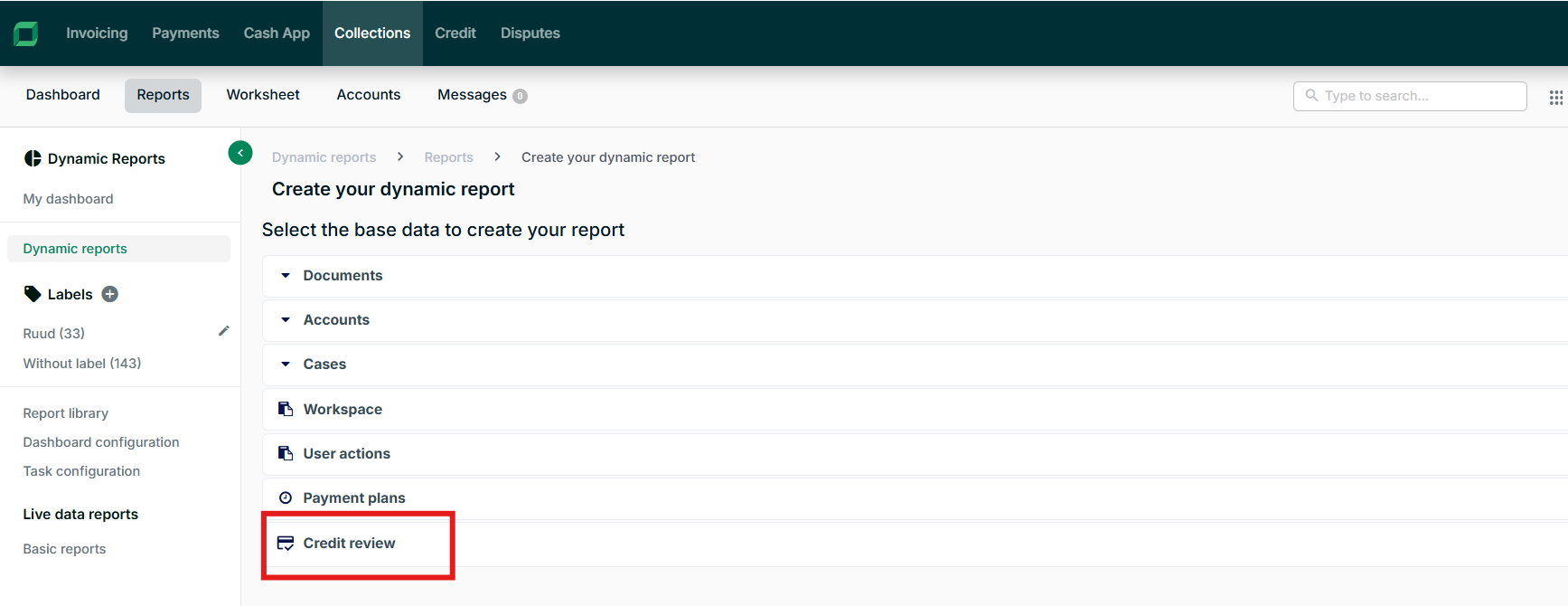The height and width of the screenshot is (606, 1568).
Task: Click the Credit review card icon
Action: 286,543
